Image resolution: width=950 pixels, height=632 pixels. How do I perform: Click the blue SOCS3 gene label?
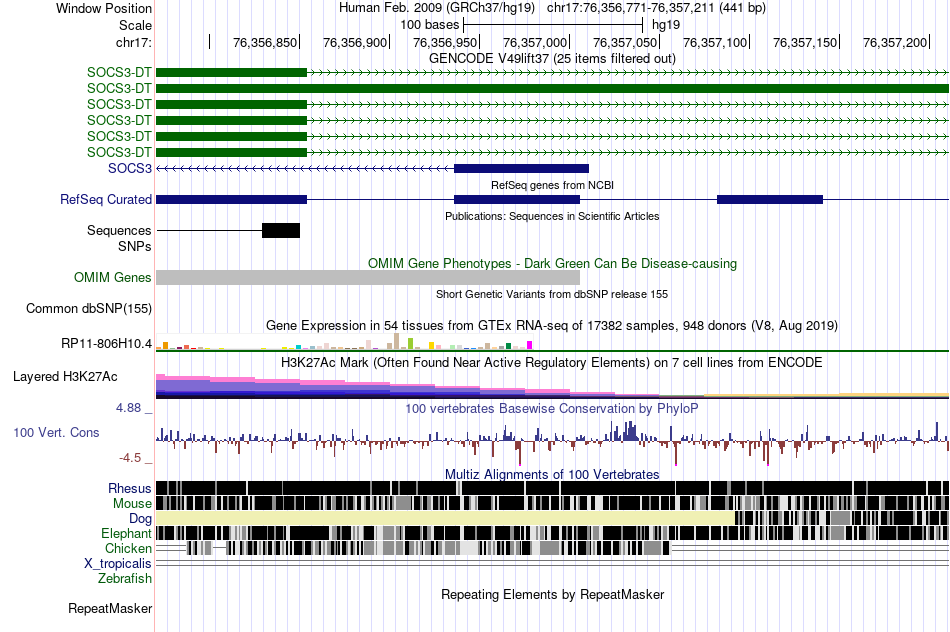(x=130, y=168)
